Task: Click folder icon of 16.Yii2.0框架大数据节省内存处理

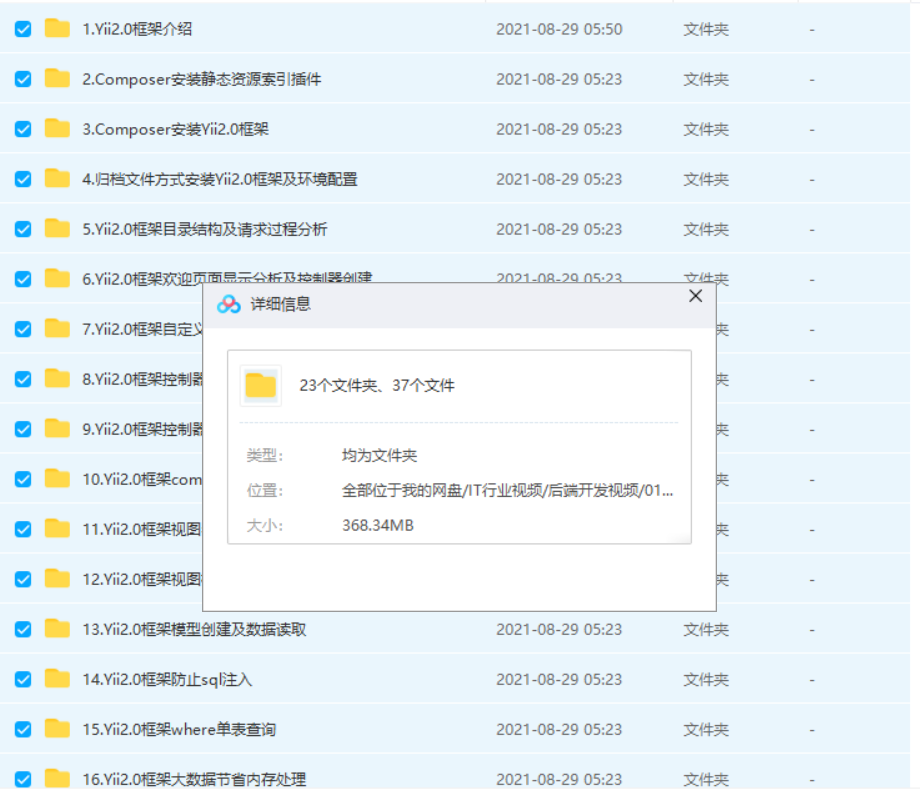Action: [57, 779]
